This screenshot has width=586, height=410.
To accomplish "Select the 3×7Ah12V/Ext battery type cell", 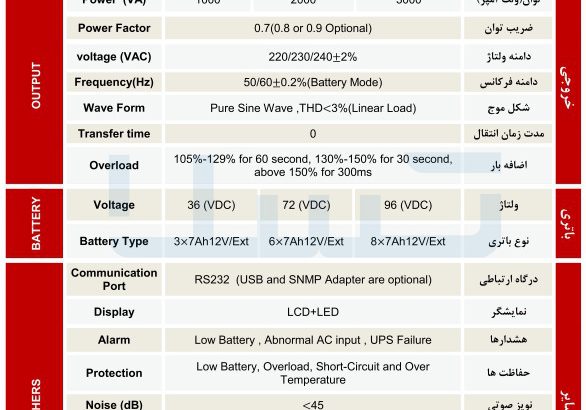I will tap(212, 241).
